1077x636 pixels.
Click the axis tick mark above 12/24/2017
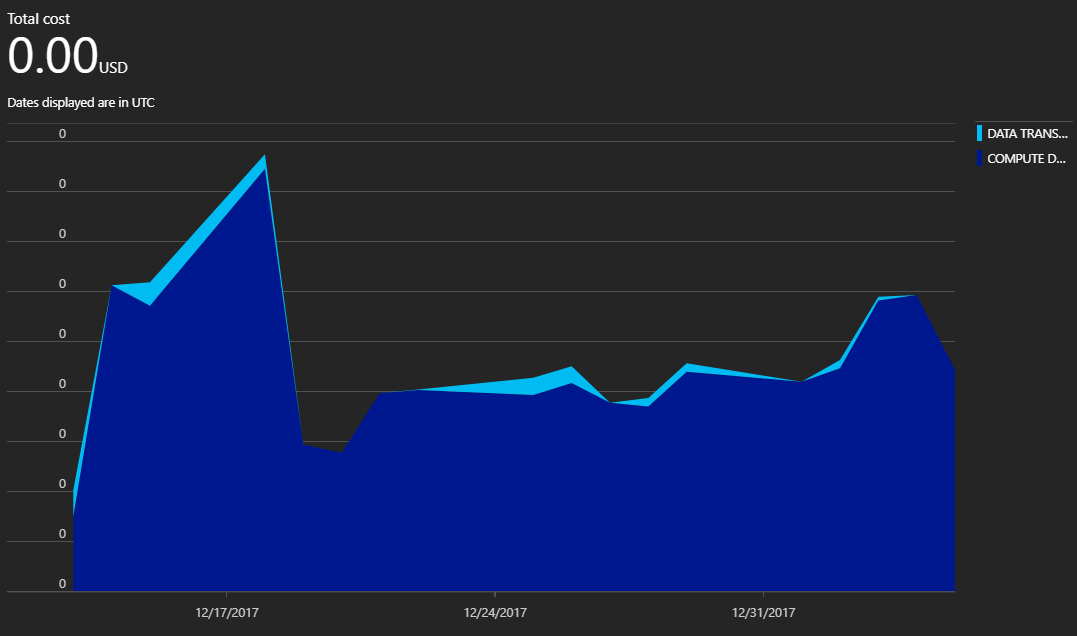pos(495,594)
